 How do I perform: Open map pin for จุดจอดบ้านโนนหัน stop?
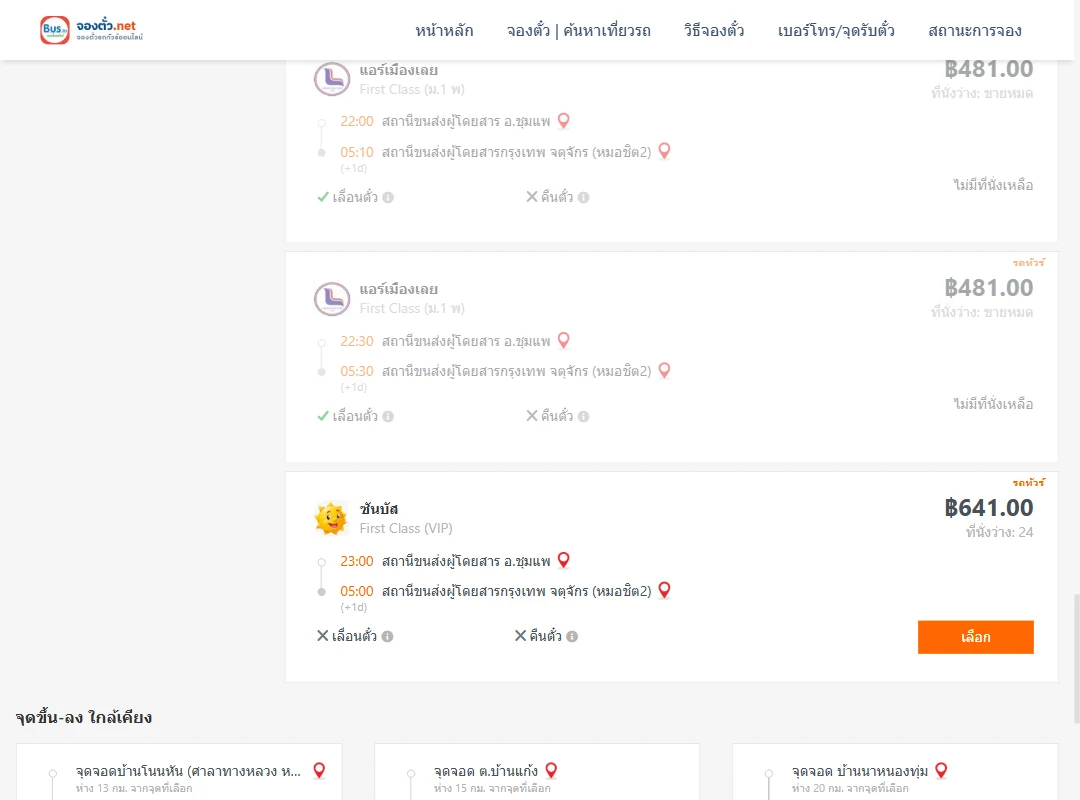tap(319, 770)
